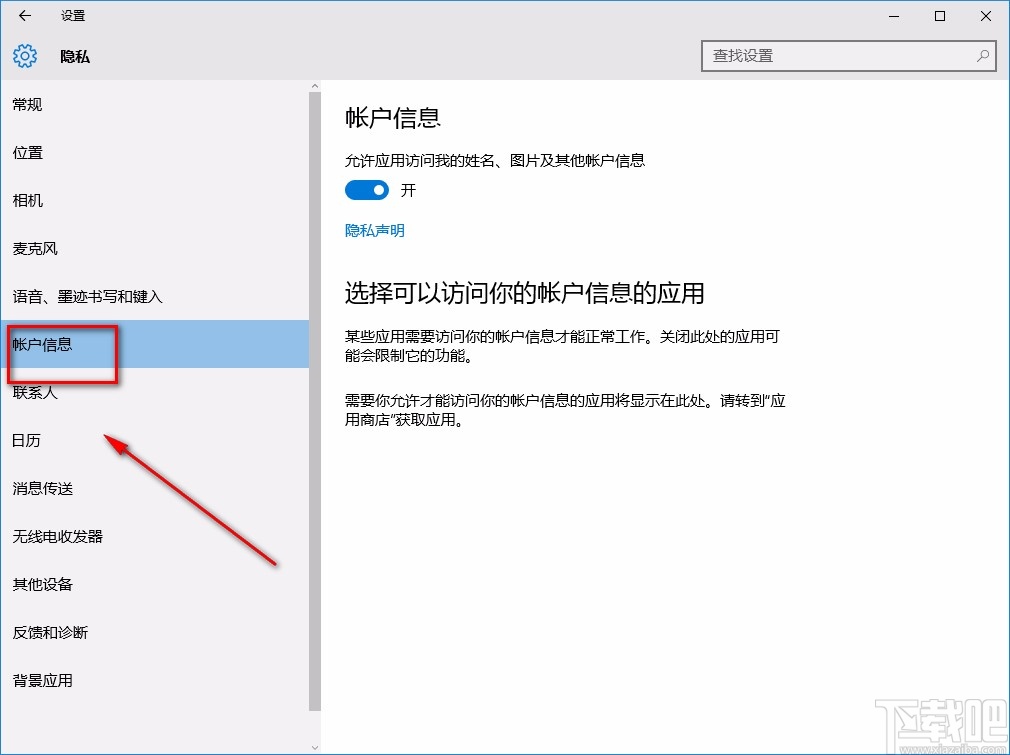Select the 位置 privacy category

[x=27, y=152]
